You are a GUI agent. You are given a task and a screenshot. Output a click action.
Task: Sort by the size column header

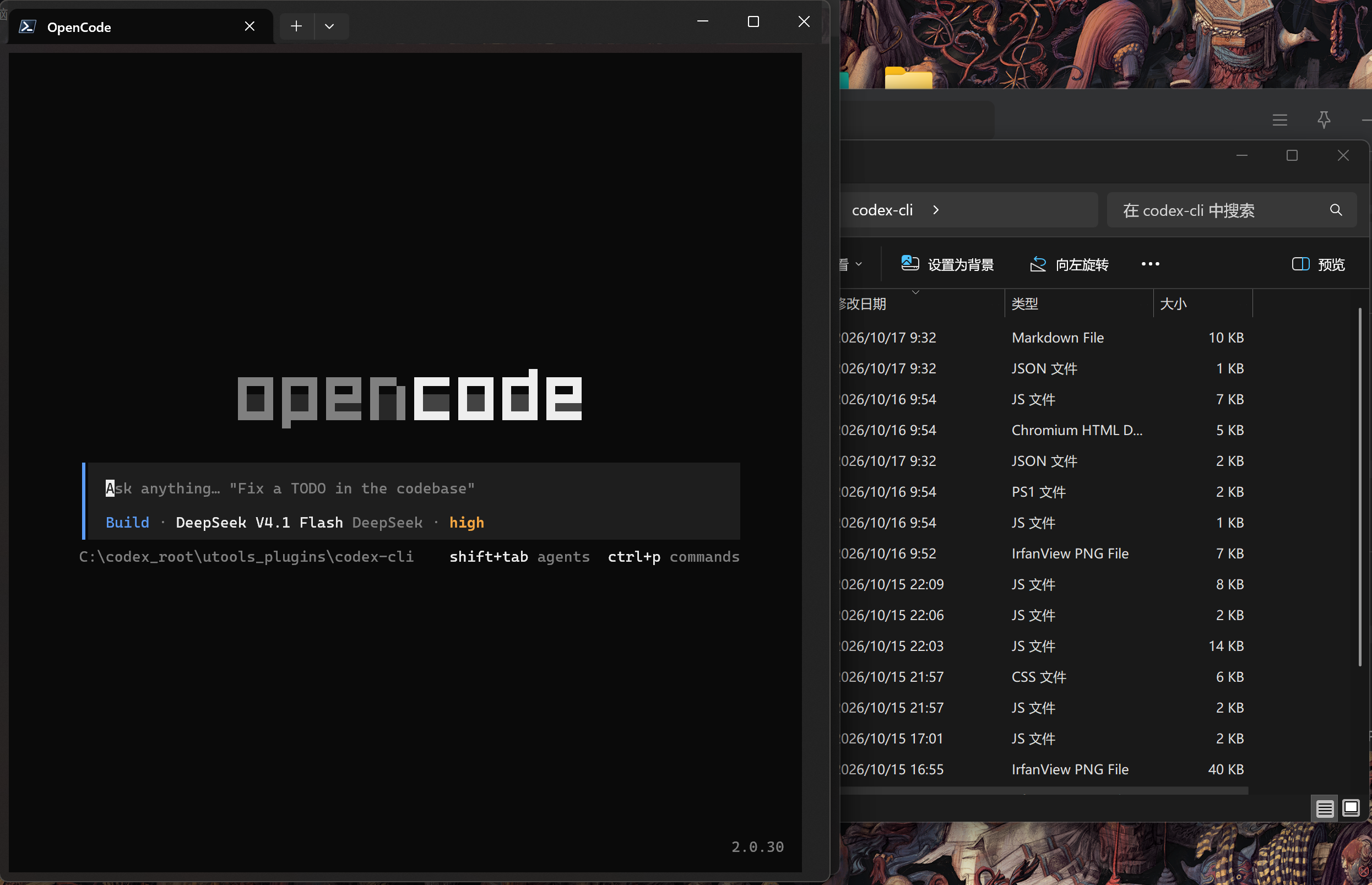[1203, 303]
